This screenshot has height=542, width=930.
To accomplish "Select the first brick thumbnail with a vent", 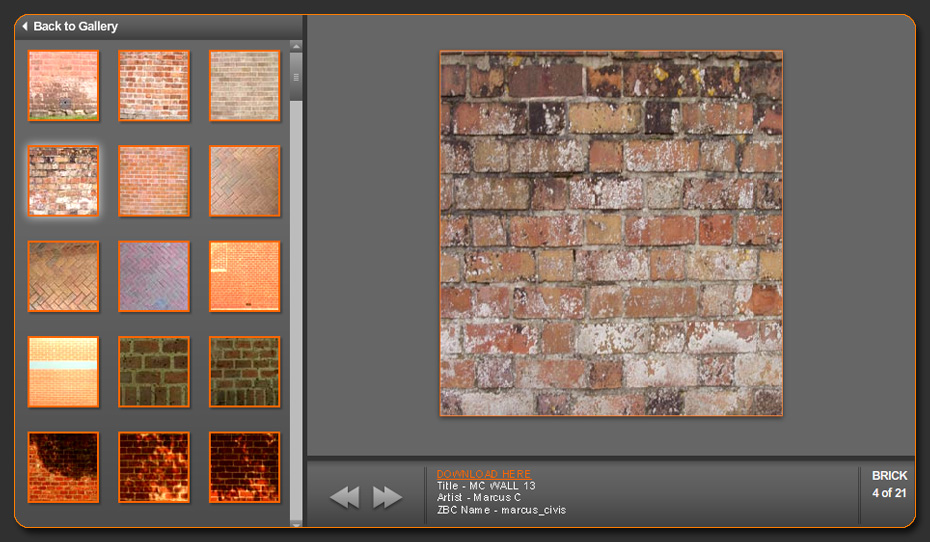I will click(x=64, y=86).
